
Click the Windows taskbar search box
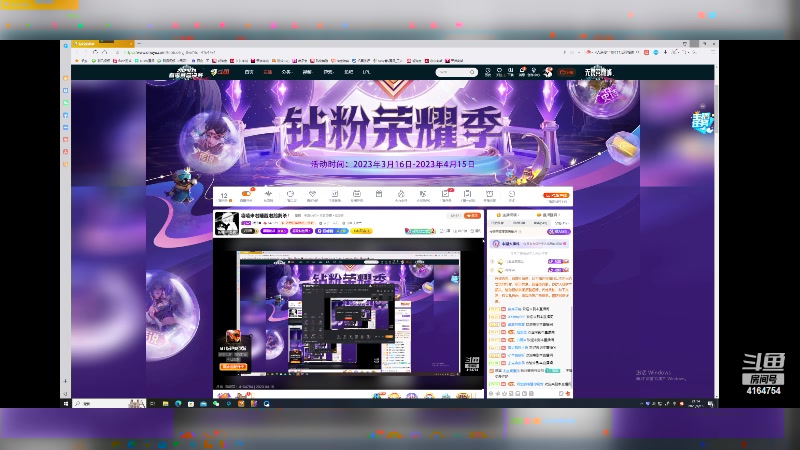pyautogui.click(x=109, y=404)
